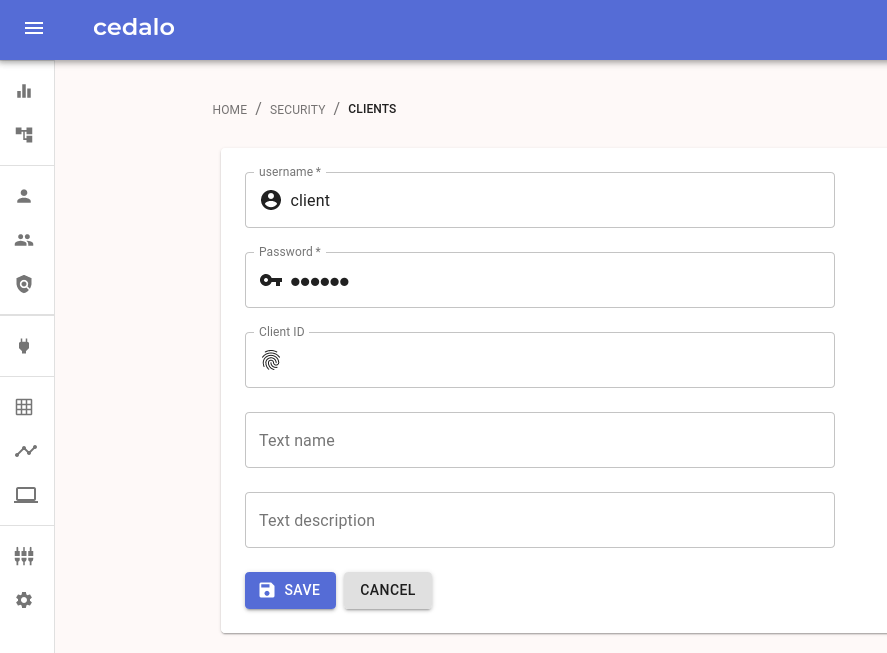The height and width of the screenshot is (653, 887).
Task: Select the single-person clients sidebar icon
Action: coord(24,196)
